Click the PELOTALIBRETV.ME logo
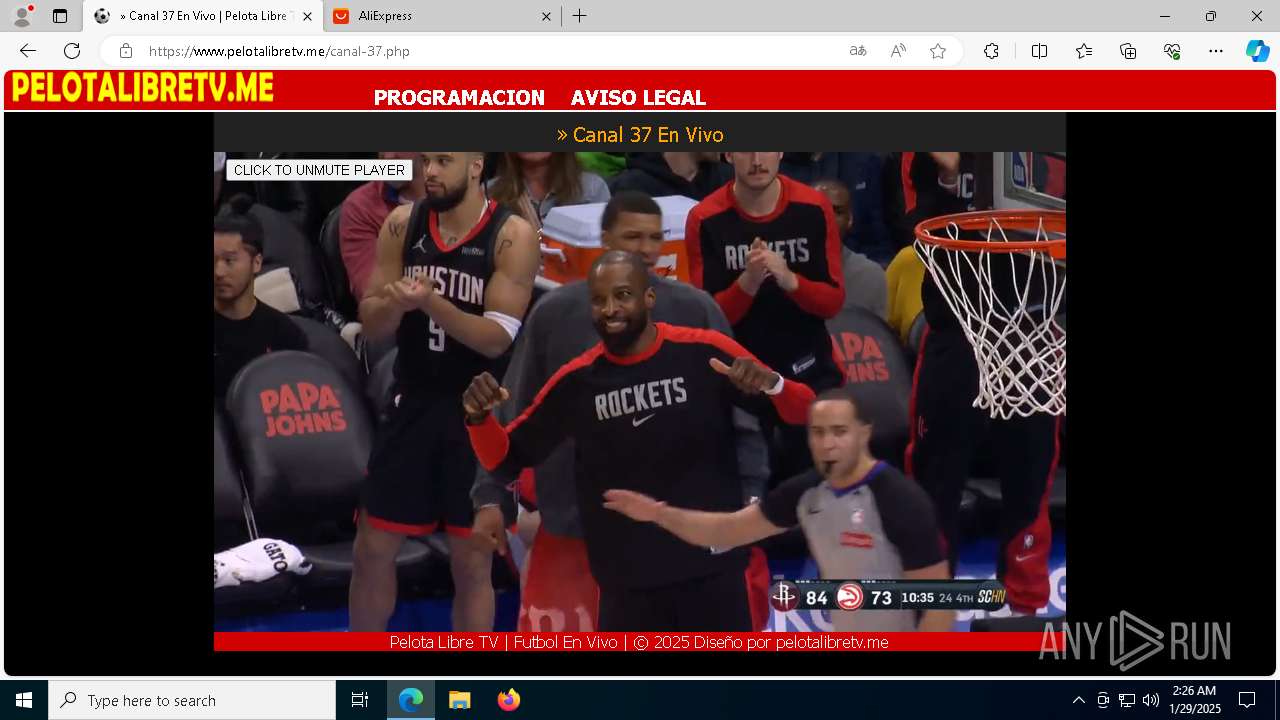Viewport: 1280px width, 720px height. coord(142,88)
